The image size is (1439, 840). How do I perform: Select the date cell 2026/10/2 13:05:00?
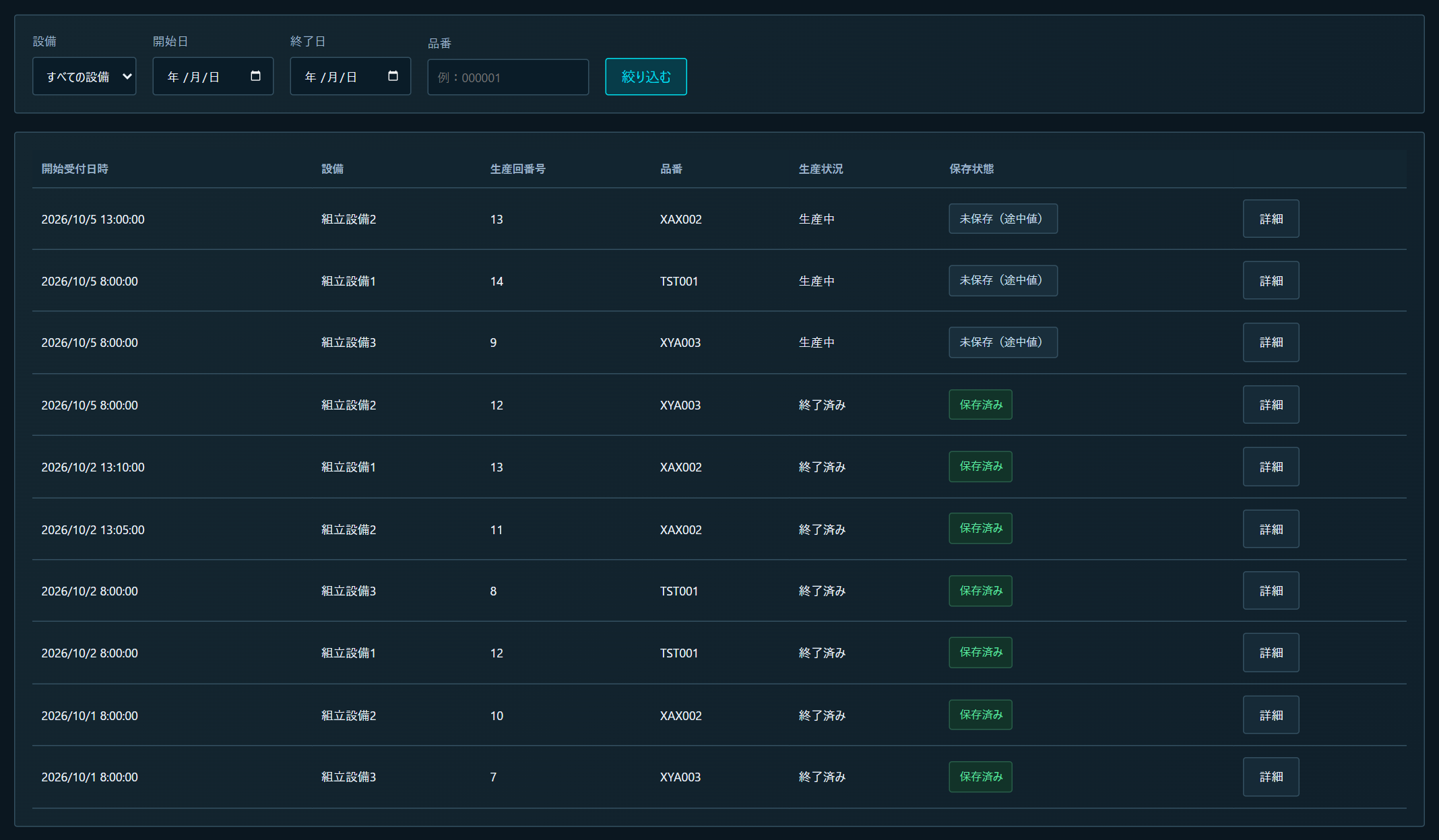93,529
